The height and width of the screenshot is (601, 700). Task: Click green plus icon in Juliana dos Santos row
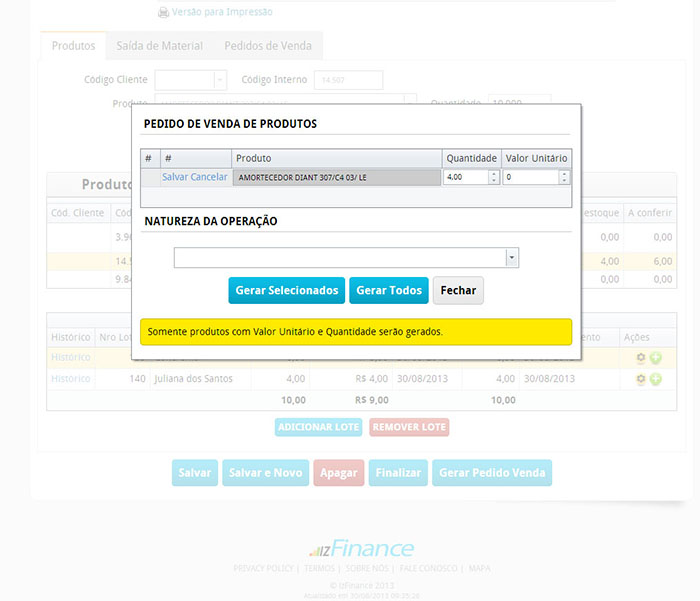pos(656,379)
